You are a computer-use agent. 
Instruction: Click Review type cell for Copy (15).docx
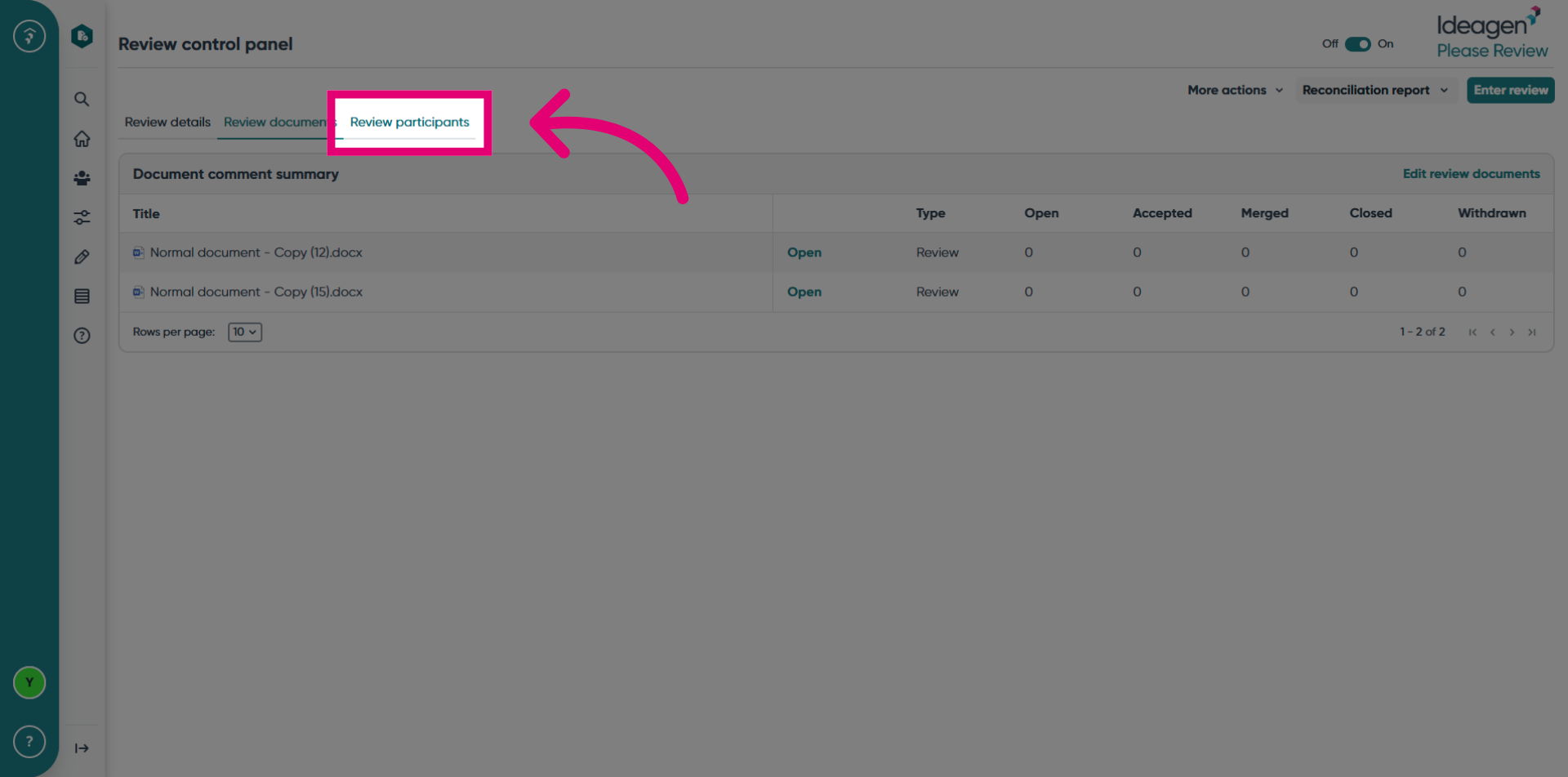pos(937,292)
